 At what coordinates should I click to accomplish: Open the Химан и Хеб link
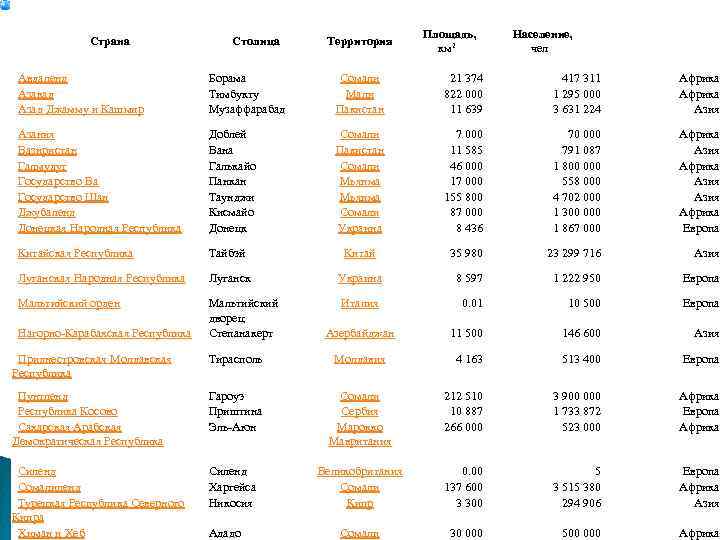(51, 534)
